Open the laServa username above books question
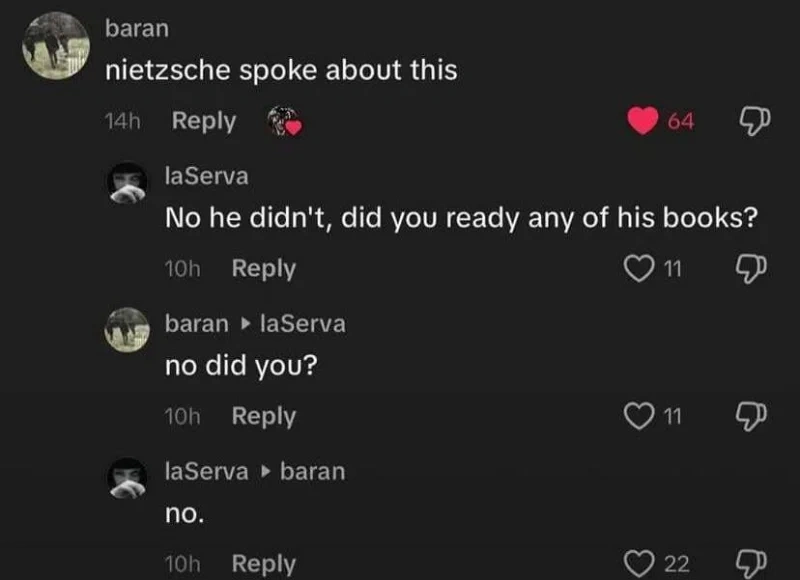Screen dimensions: 800x580 pos(206,176)
